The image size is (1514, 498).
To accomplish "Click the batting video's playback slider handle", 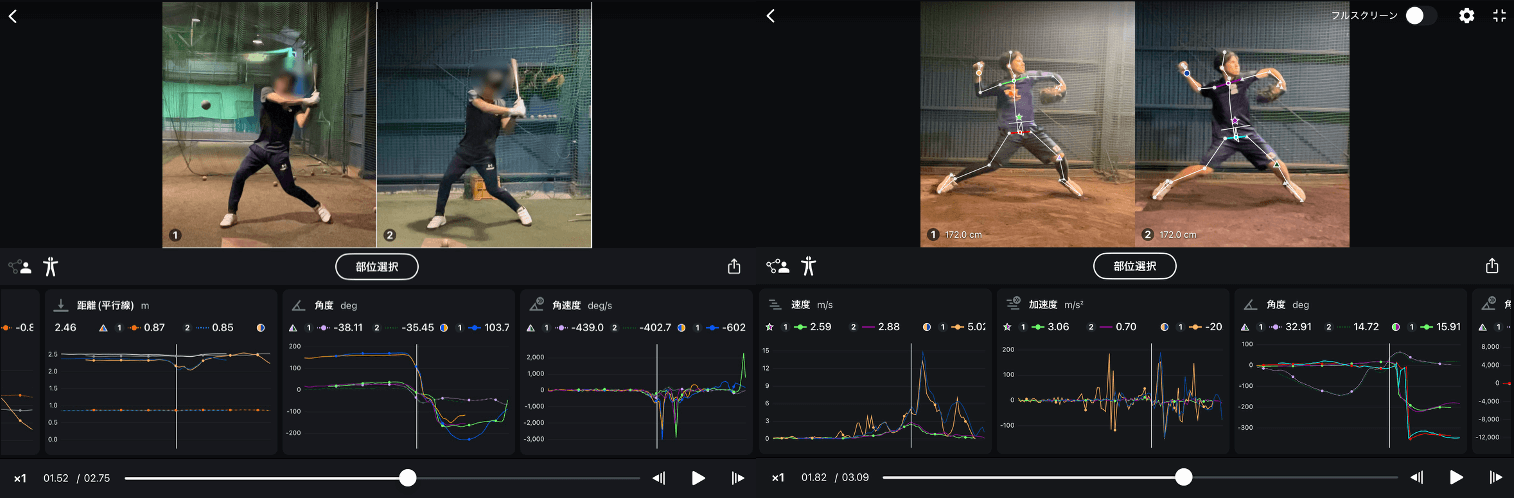I will click(x=408, y=478).
